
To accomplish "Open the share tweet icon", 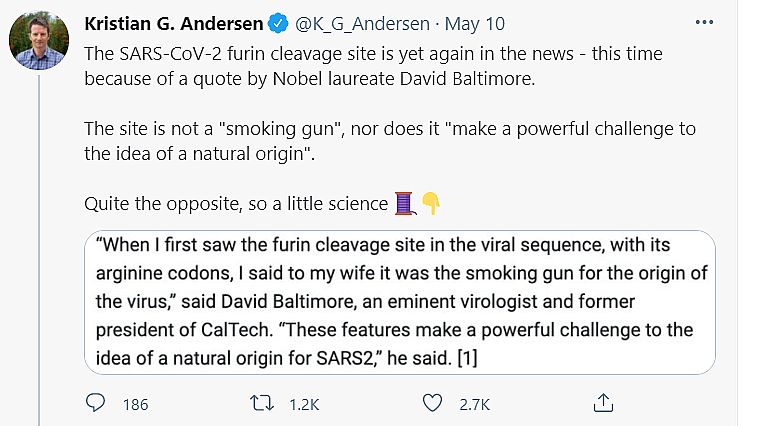I will click(x=602, y=403).
